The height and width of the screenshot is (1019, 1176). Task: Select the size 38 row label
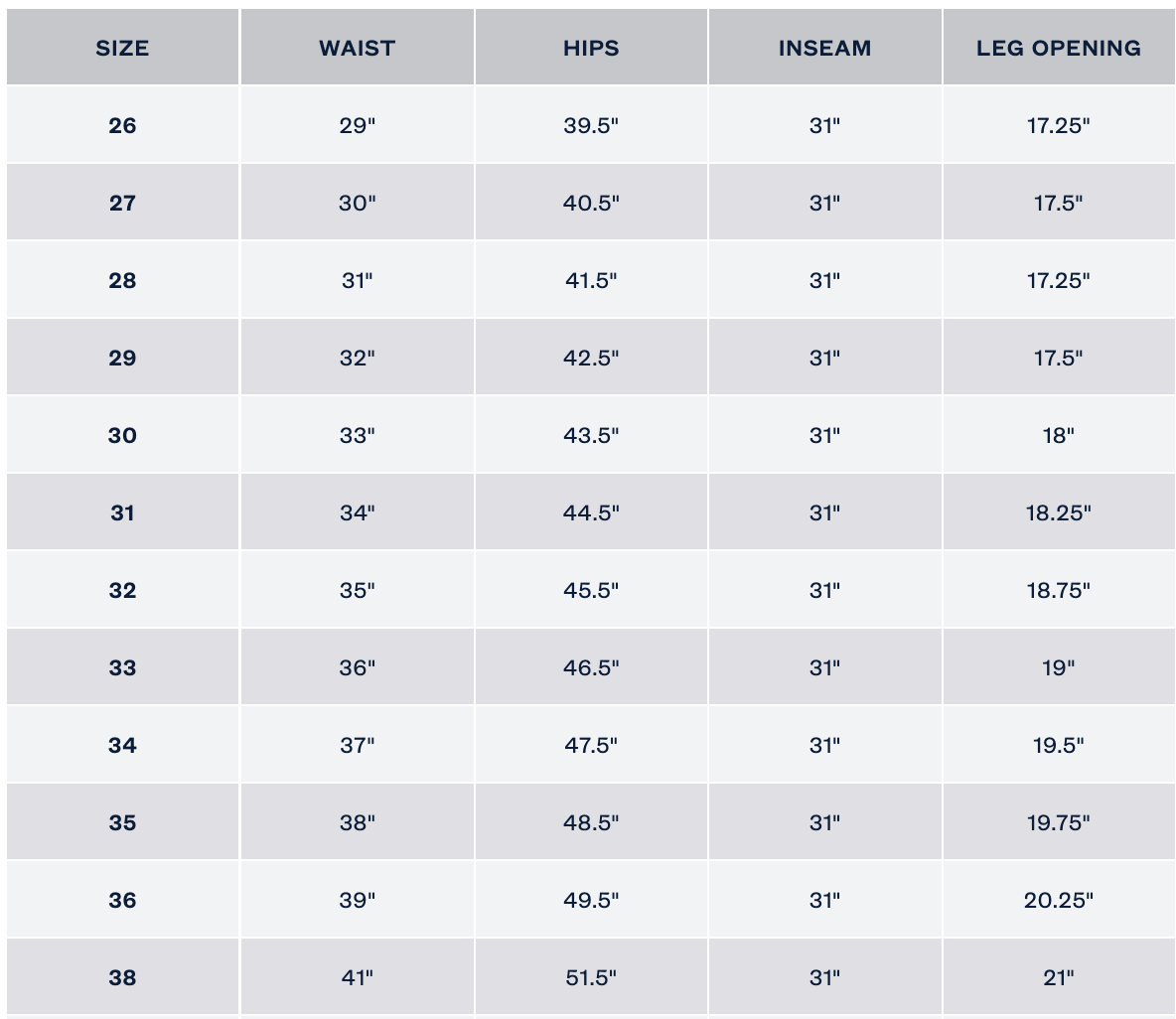(122, 978)
